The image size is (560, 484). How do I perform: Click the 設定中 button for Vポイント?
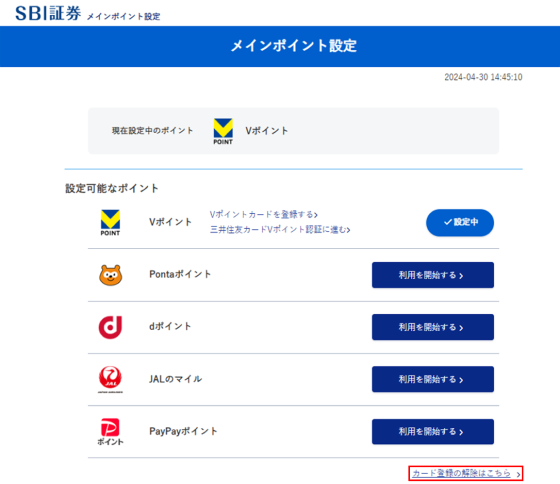(x=460, y=223)
